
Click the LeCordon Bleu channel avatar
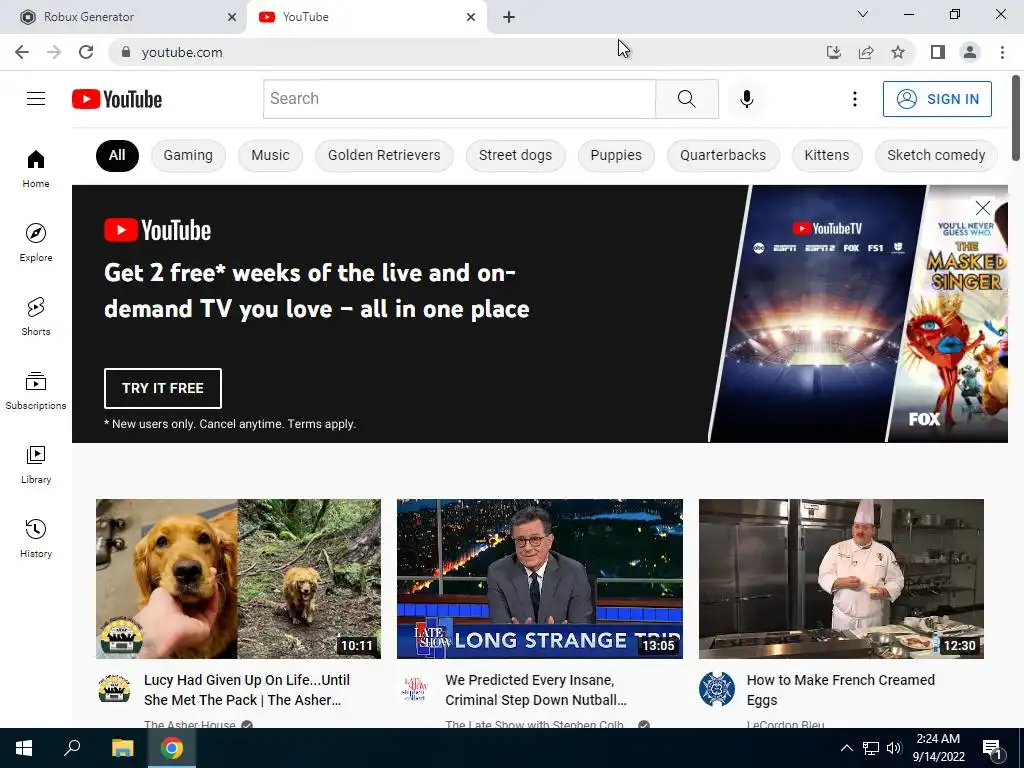coord(716,689)
